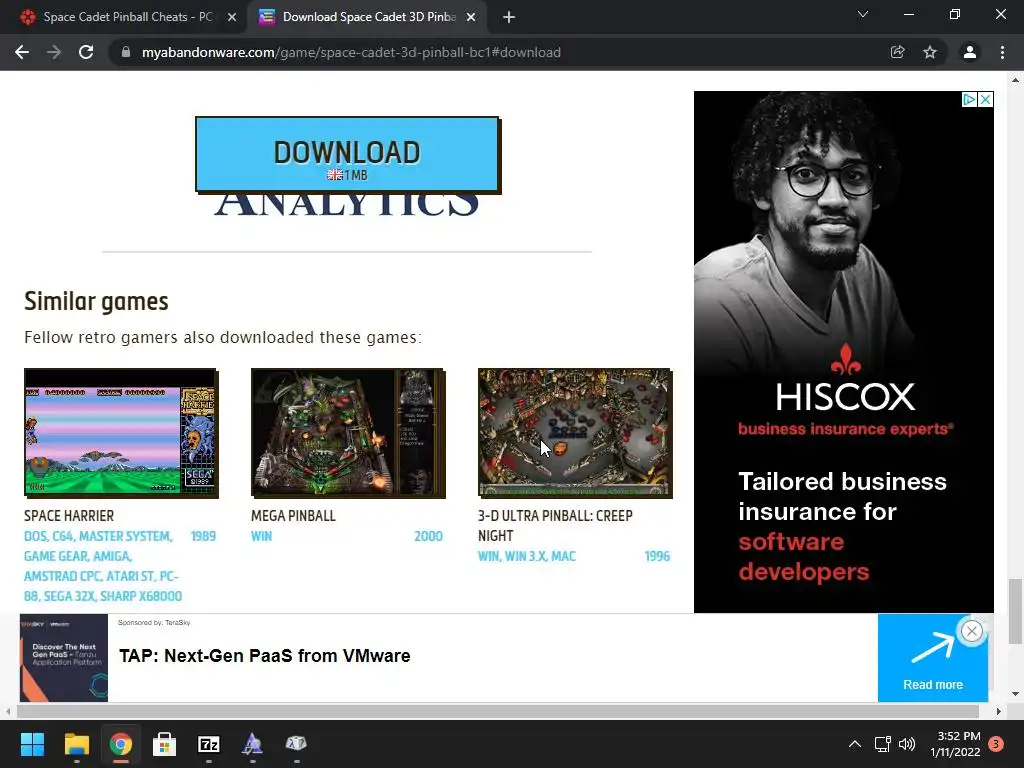
Task: Click 3-D ULTRA PINBALL: CREEP NIGHT title
Action: coord(555,526)
